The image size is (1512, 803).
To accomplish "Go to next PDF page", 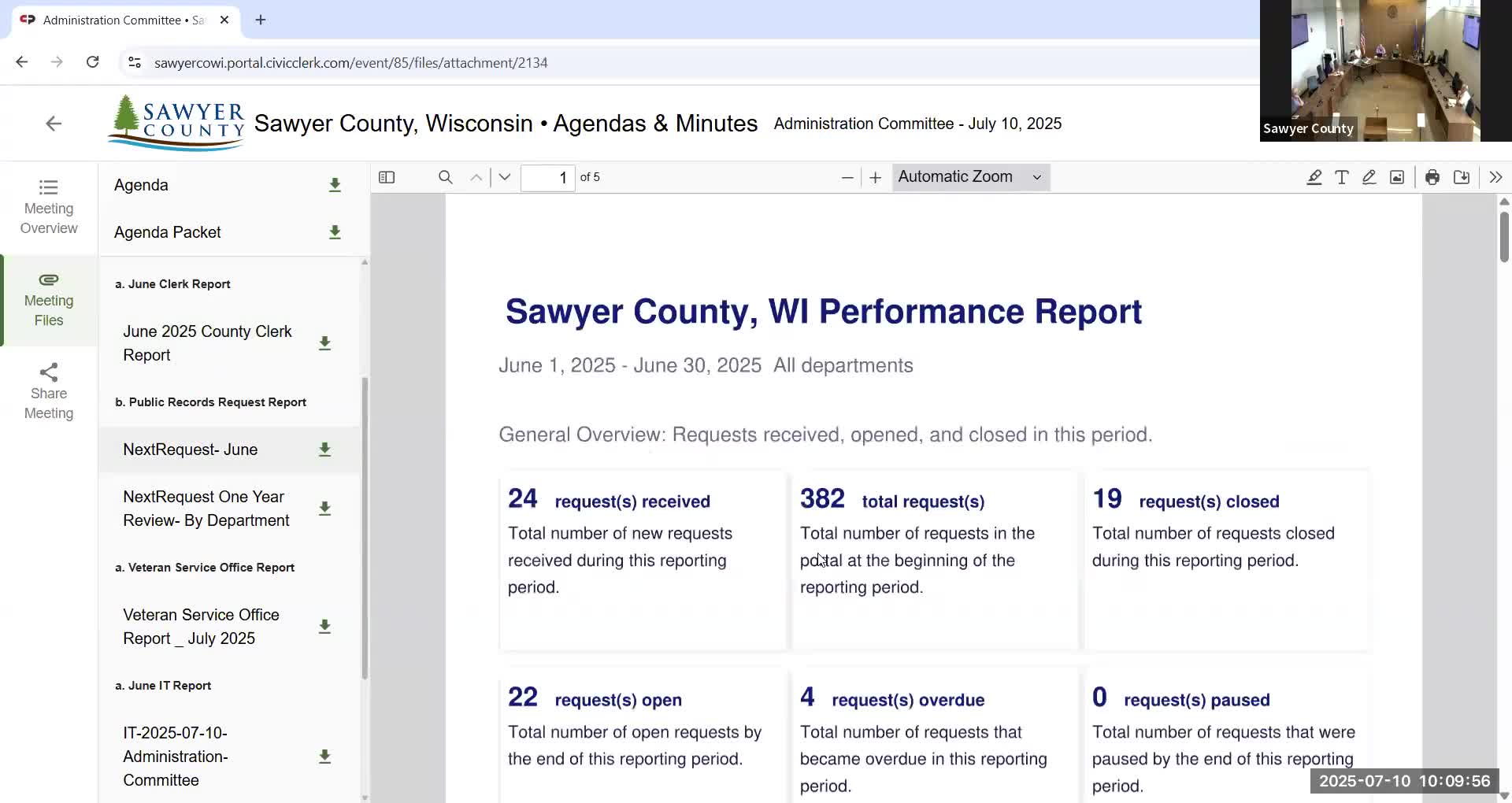I will [x=505, y=177].
